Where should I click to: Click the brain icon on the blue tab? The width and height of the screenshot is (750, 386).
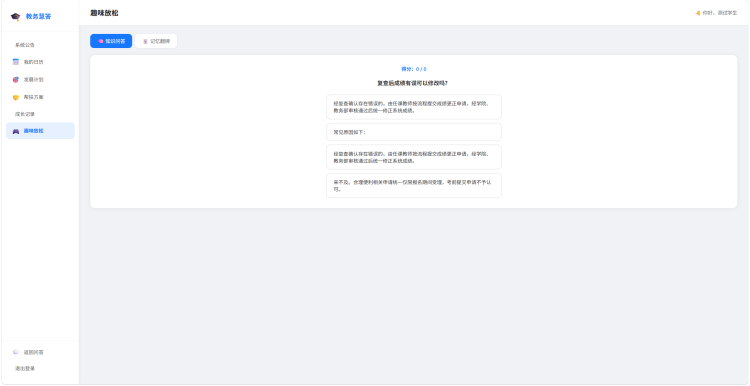(x=100, y=41)
